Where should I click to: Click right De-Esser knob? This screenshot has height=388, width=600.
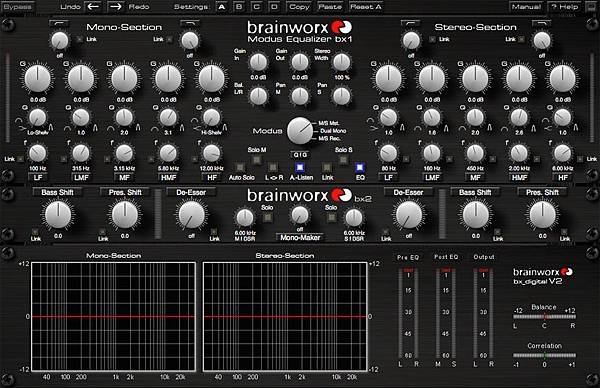pos(409,215)
